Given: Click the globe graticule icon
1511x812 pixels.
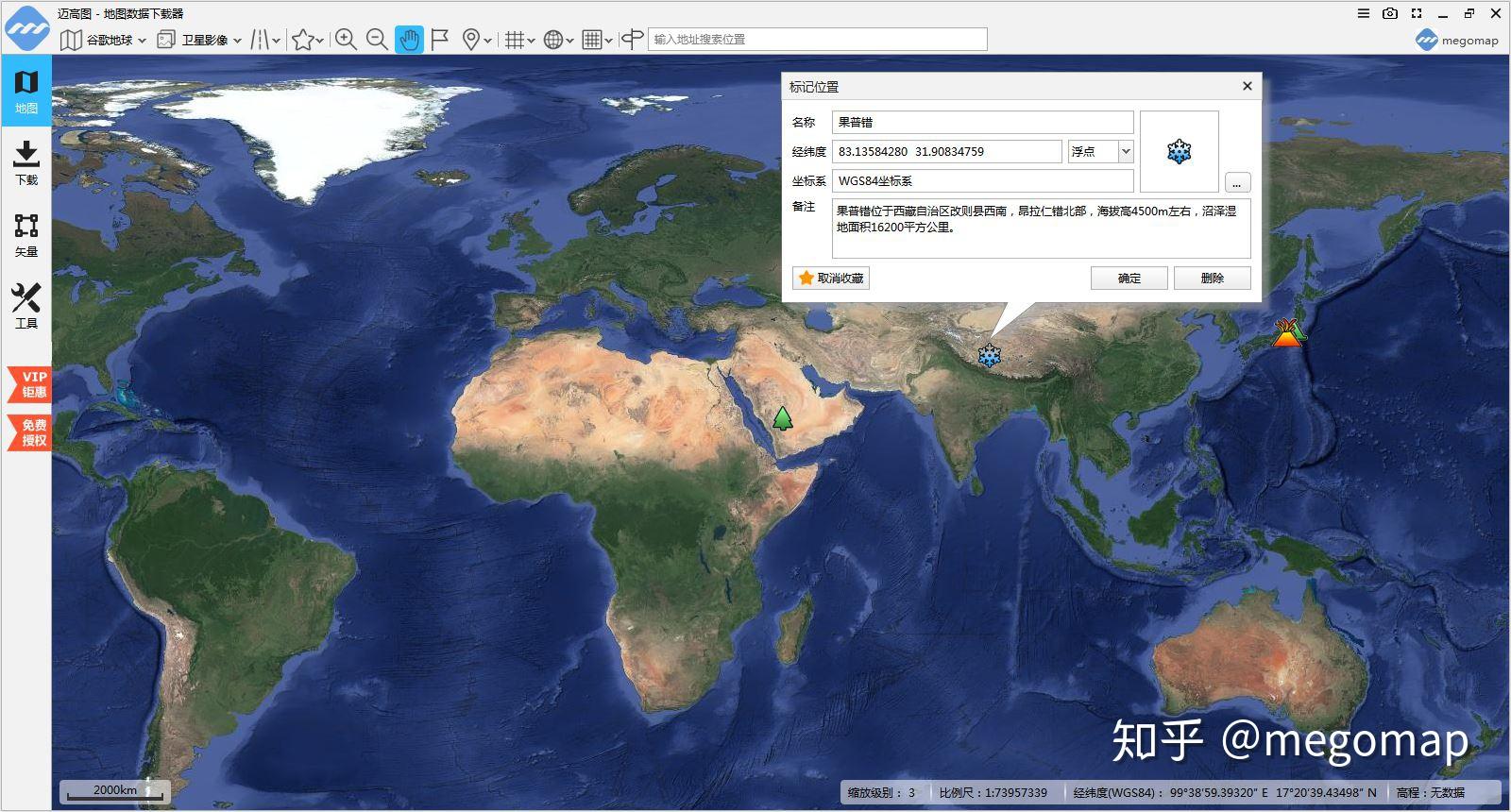Looking at the screenshot, I should [x=553, y=40].
